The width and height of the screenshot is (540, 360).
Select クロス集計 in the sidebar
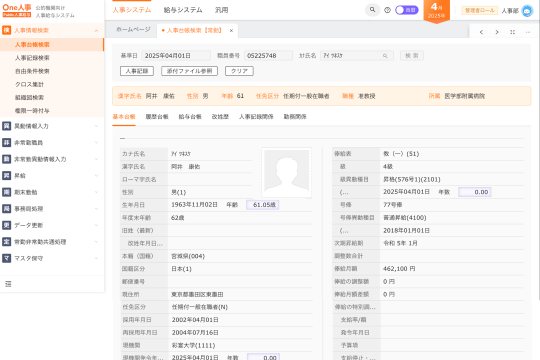(29, 84)
